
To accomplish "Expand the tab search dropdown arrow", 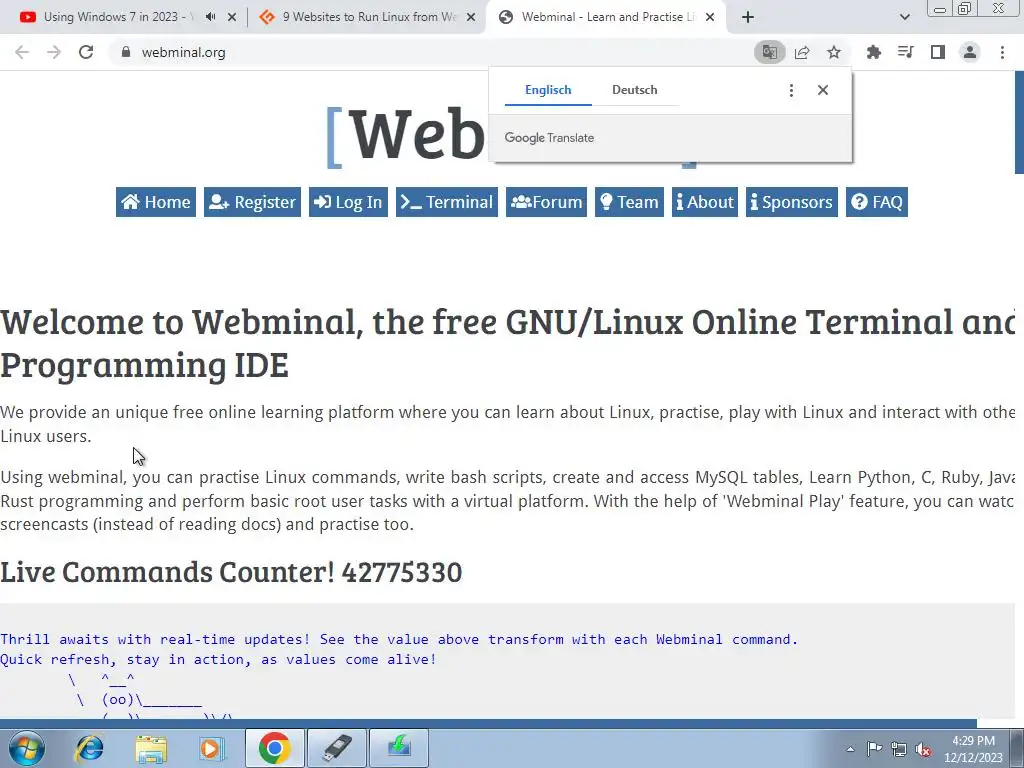I will 904,17.
